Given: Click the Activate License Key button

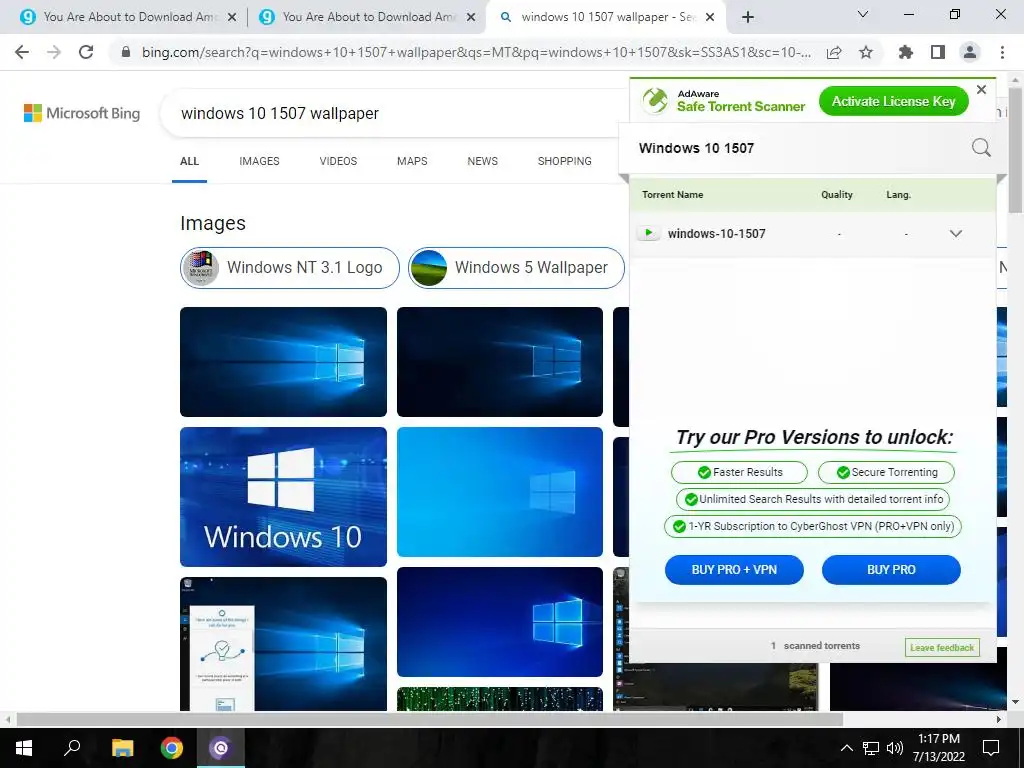Looking at the screenshot, I should coord(893,101).
